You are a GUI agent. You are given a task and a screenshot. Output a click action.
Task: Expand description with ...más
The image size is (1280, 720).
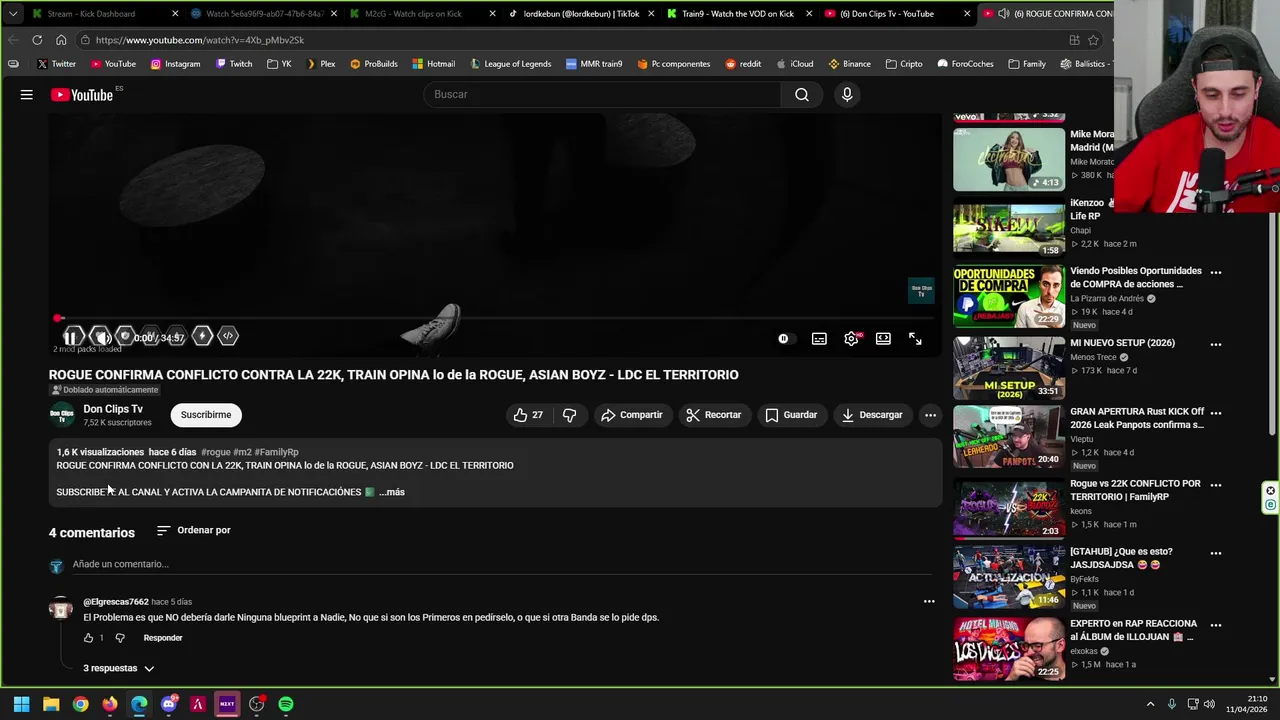[x=392, y=492]
